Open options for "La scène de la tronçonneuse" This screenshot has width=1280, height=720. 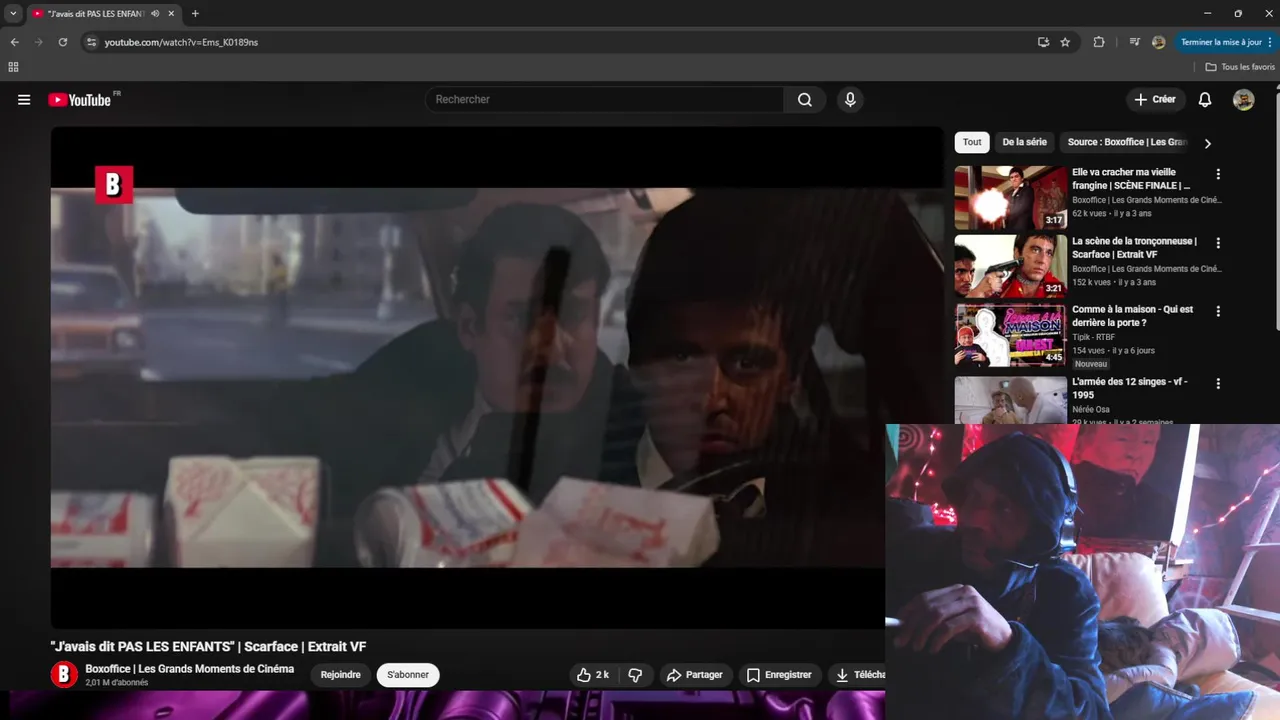[x=1218, y=243]
